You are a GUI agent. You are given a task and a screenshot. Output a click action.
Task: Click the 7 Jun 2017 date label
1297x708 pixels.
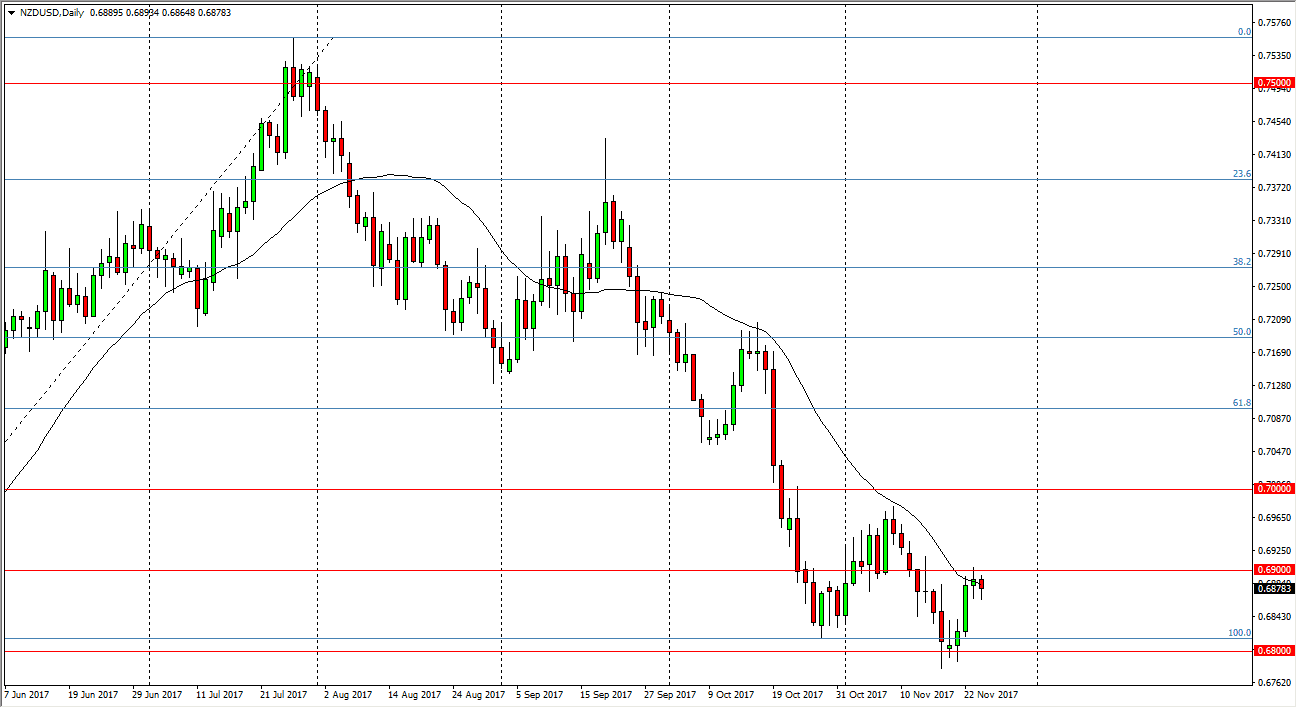coord(27,694)
